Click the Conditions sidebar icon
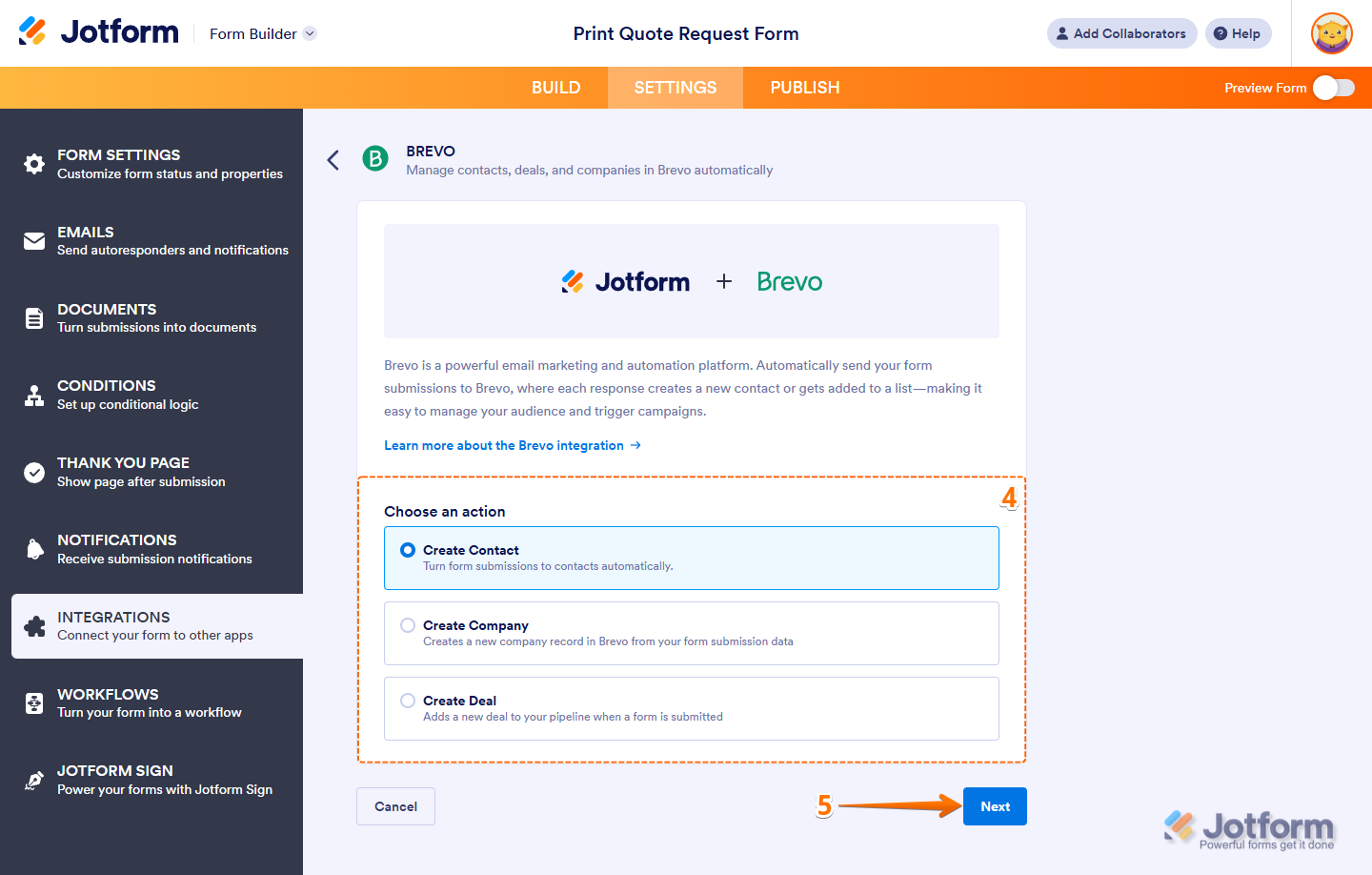The height and width of the screenshot is (875, 1372). tap(33, 395)
